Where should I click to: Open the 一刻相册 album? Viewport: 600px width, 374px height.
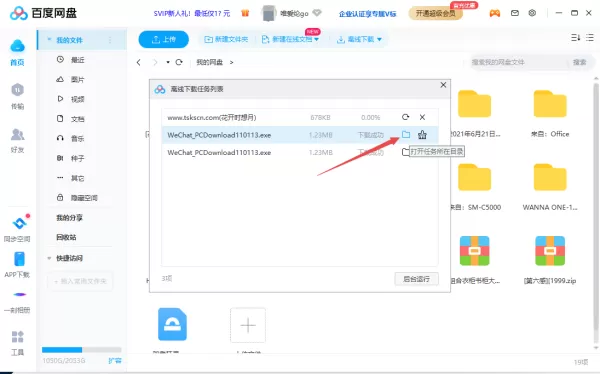17,302
